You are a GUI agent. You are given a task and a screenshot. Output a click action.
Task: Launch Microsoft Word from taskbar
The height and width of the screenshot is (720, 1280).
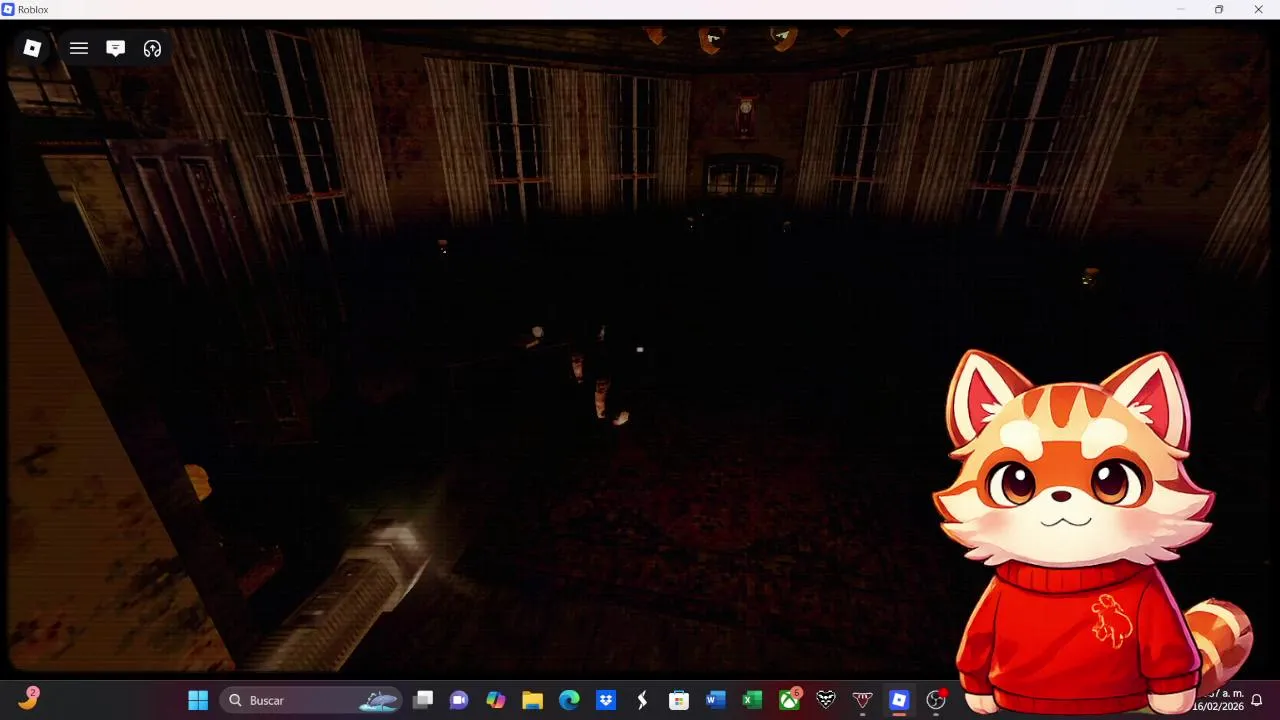pyautogui.click(x=716, y=700)
